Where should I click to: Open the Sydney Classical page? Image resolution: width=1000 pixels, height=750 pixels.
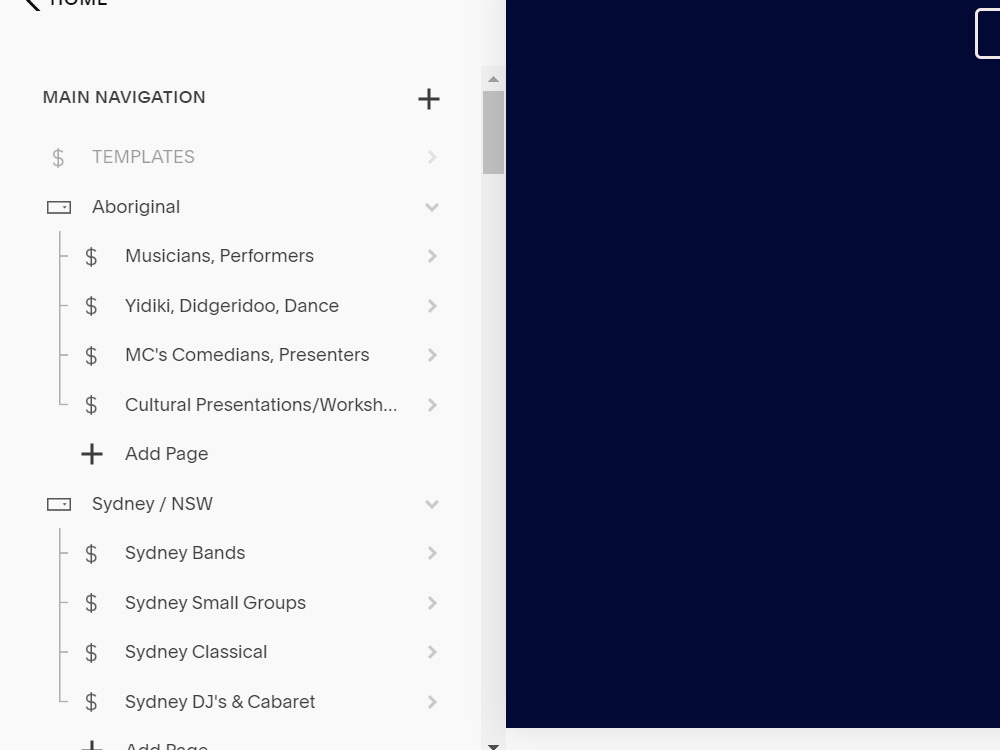pos(196,652)
